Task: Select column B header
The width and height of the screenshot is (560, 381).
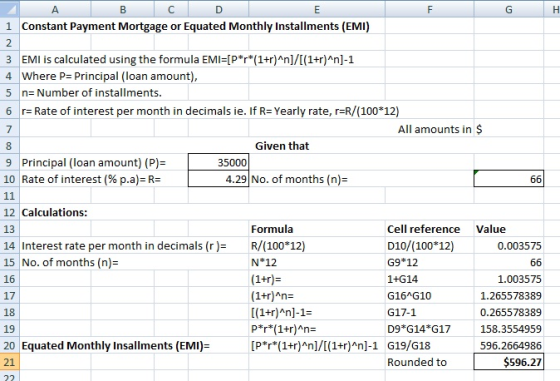Action: (x=122, y=9)
